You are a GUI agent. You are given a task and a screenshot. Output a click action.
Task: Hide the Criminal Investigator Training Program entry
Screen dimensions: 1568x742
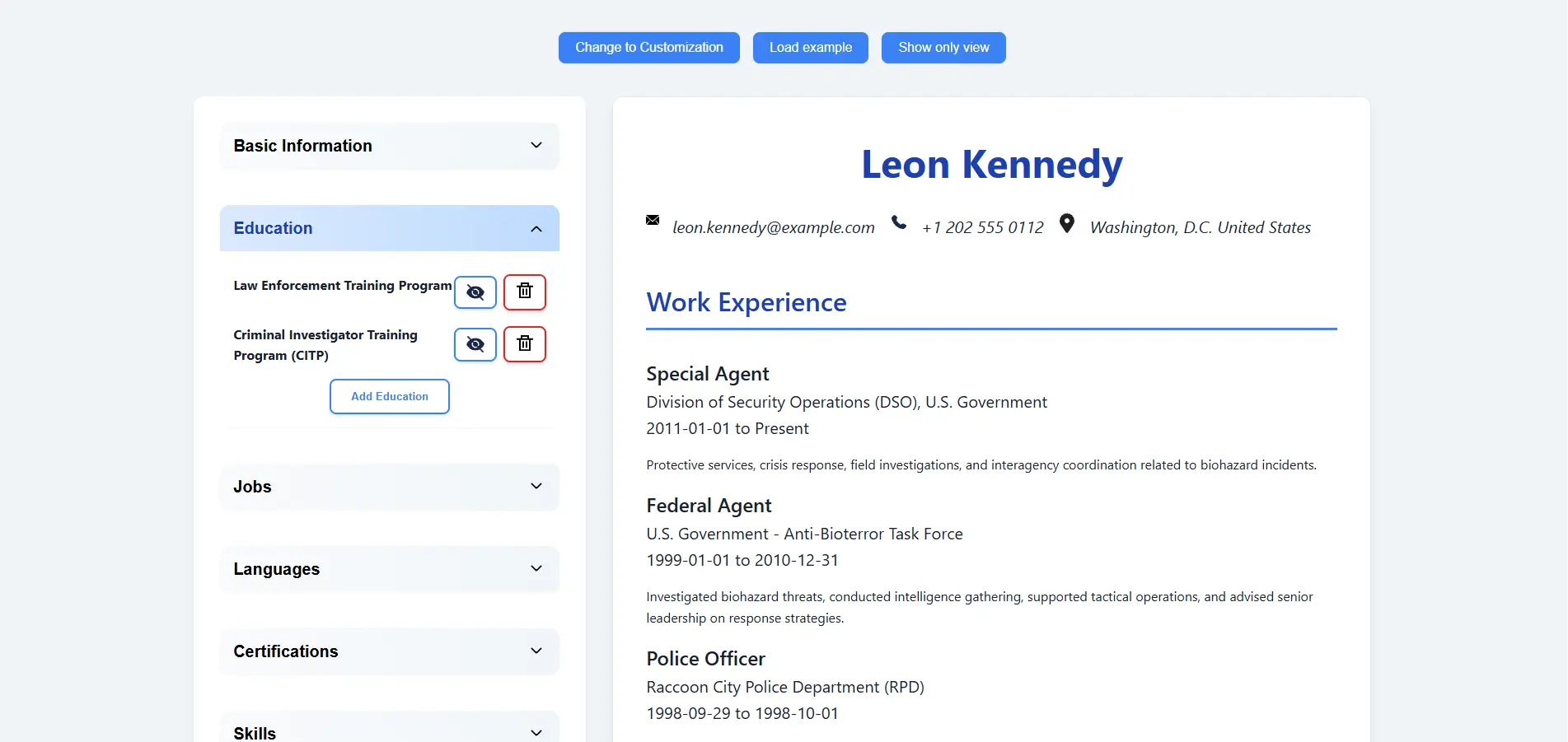pyautogui.click(x=475, y=344)
